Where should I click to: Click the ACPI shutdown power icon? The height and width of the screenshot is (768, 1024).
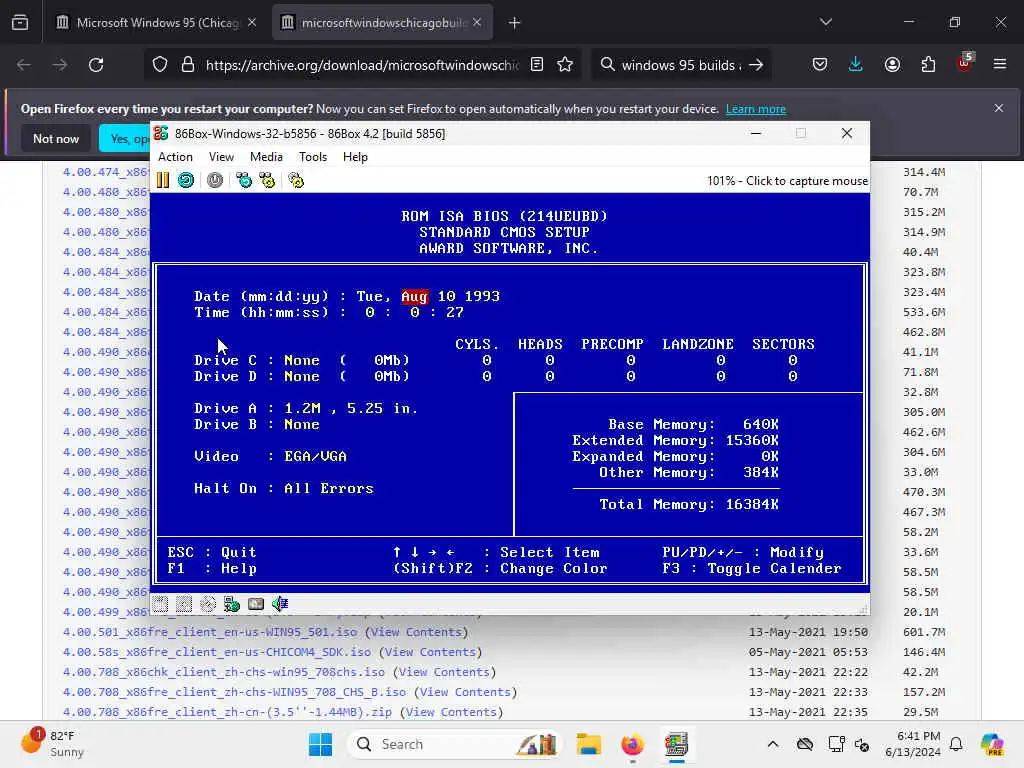coord(215,180)
